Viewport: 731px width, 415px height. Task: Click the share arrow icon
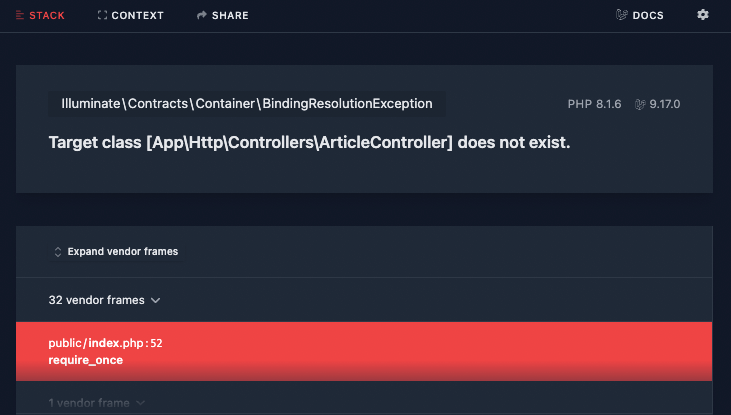201,15
